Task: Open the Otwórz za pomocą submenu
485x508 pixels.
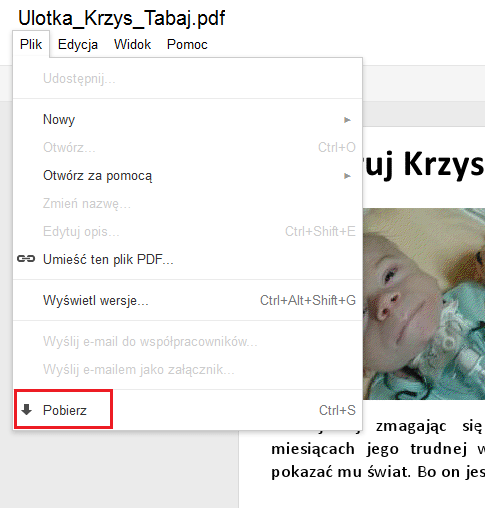Action: tap(187, 175)
